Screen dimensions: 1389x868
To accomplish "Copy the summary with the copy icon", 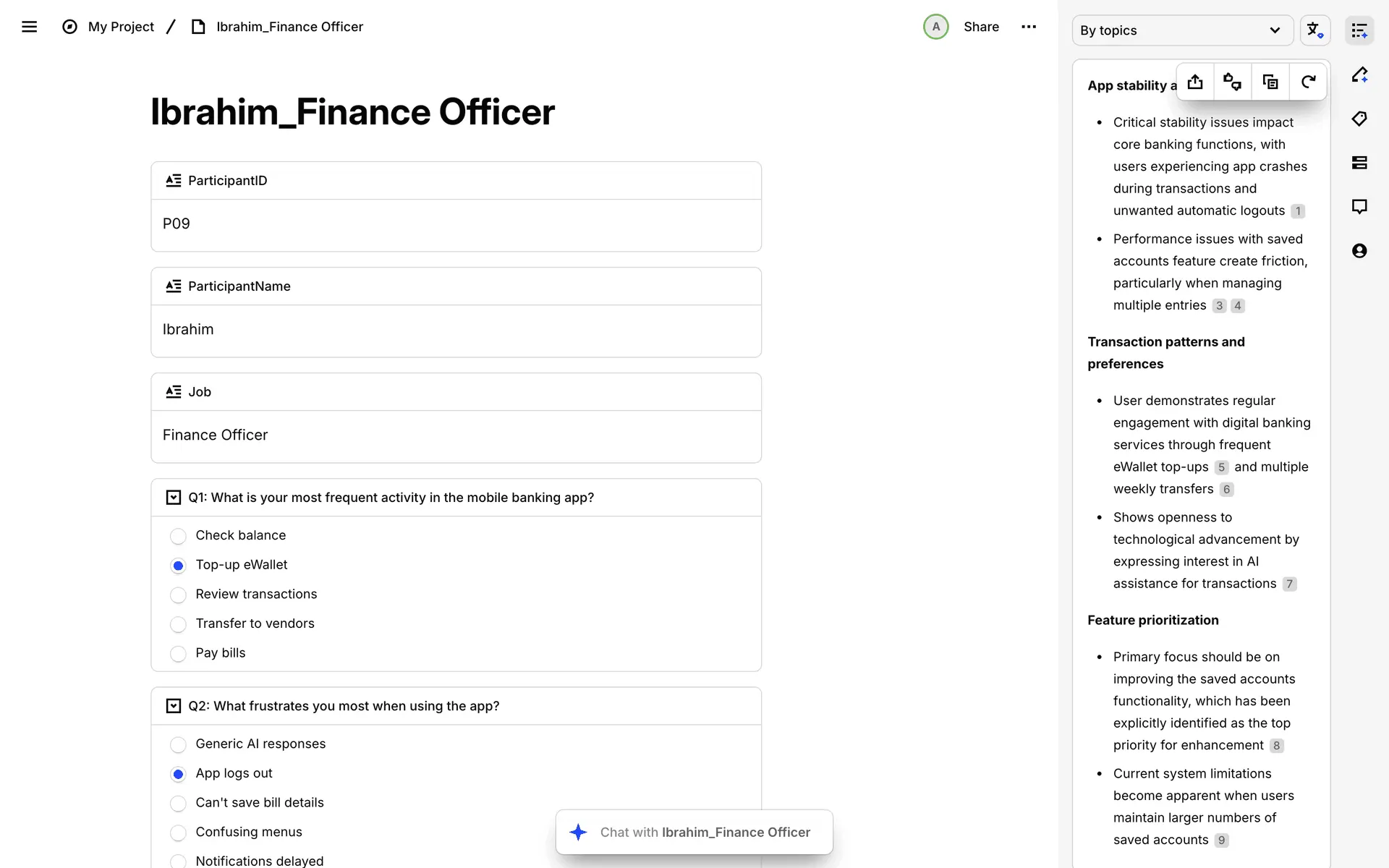I will 1270,82.
